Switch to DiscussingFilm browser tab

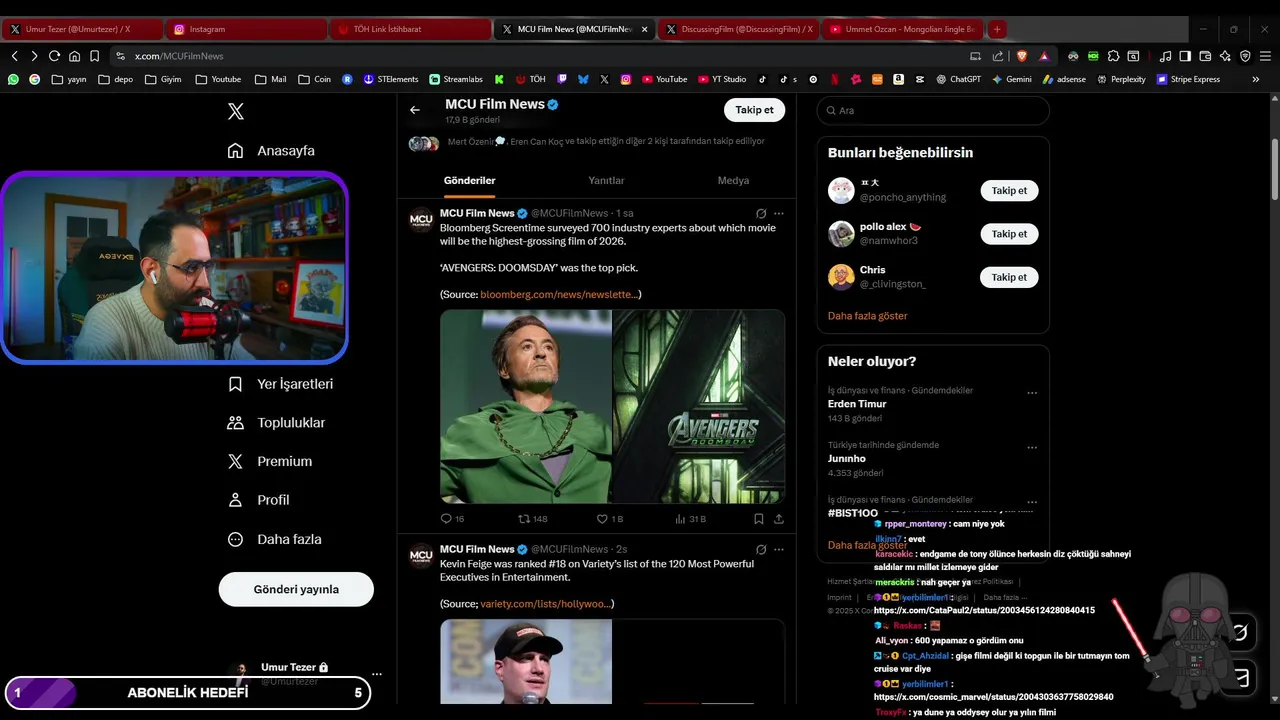(738, 29)
